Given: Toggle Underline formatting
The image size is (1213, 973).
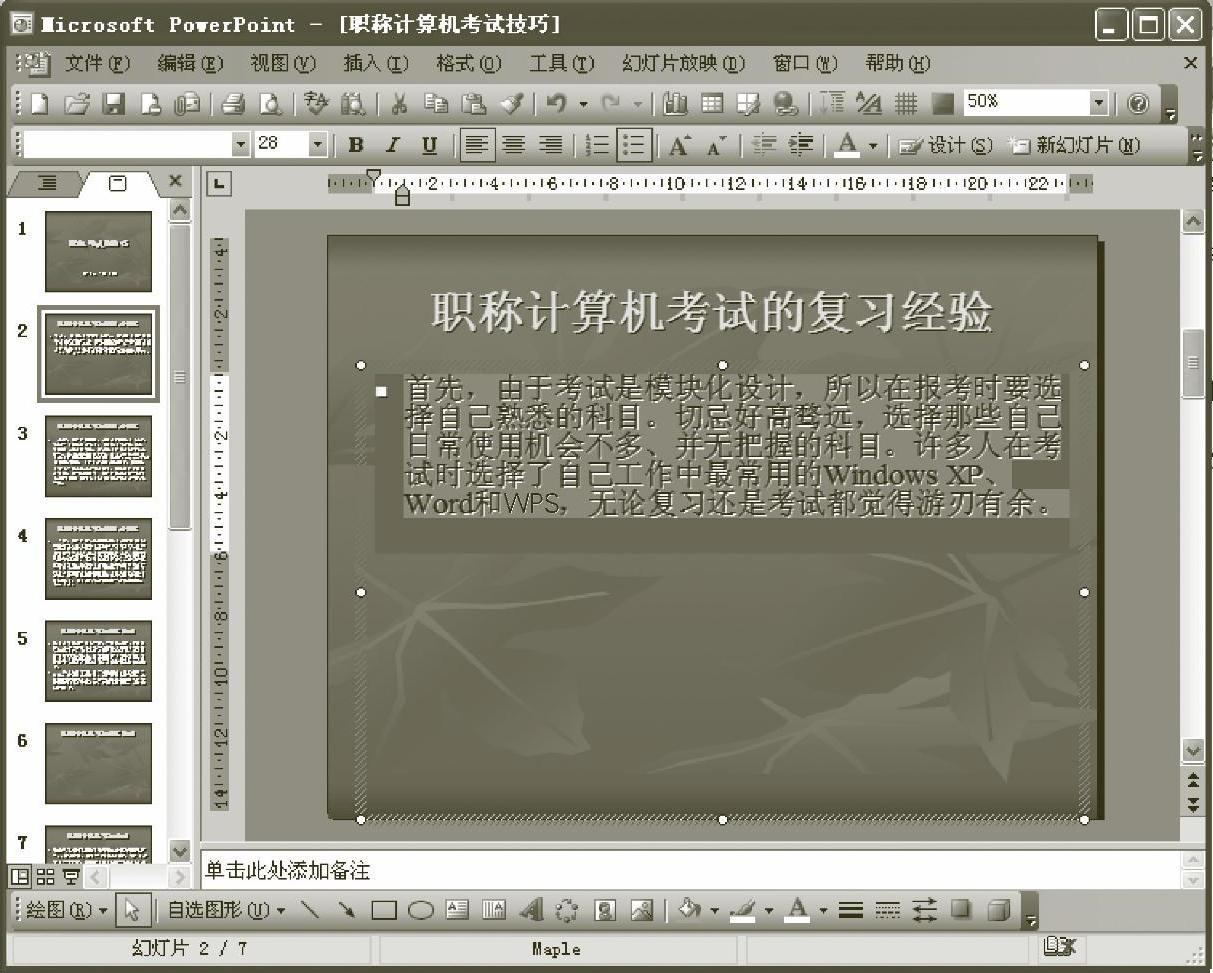Looking at the screenshot, I should point(429,146).
